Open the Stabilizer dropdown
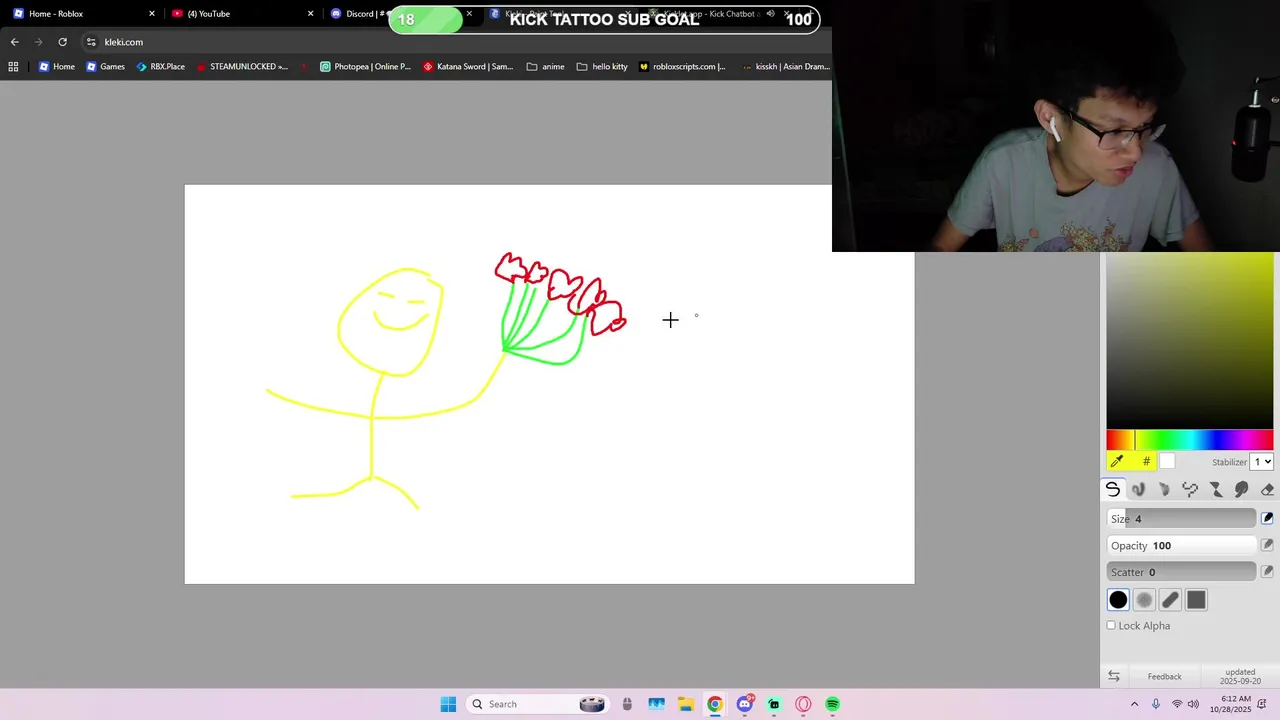 pos(1263,462)
